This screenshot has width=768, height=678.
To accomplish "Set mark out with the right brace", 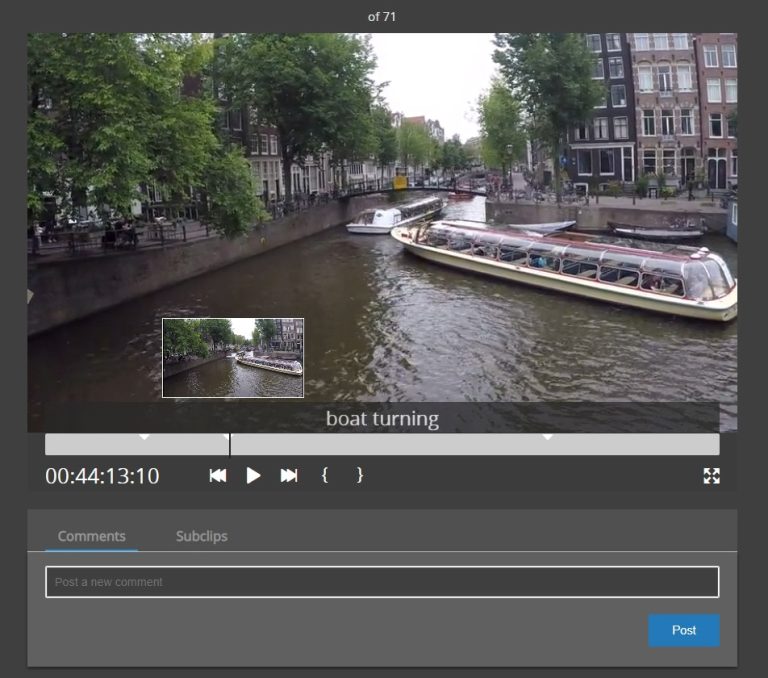I will point(360,475).
